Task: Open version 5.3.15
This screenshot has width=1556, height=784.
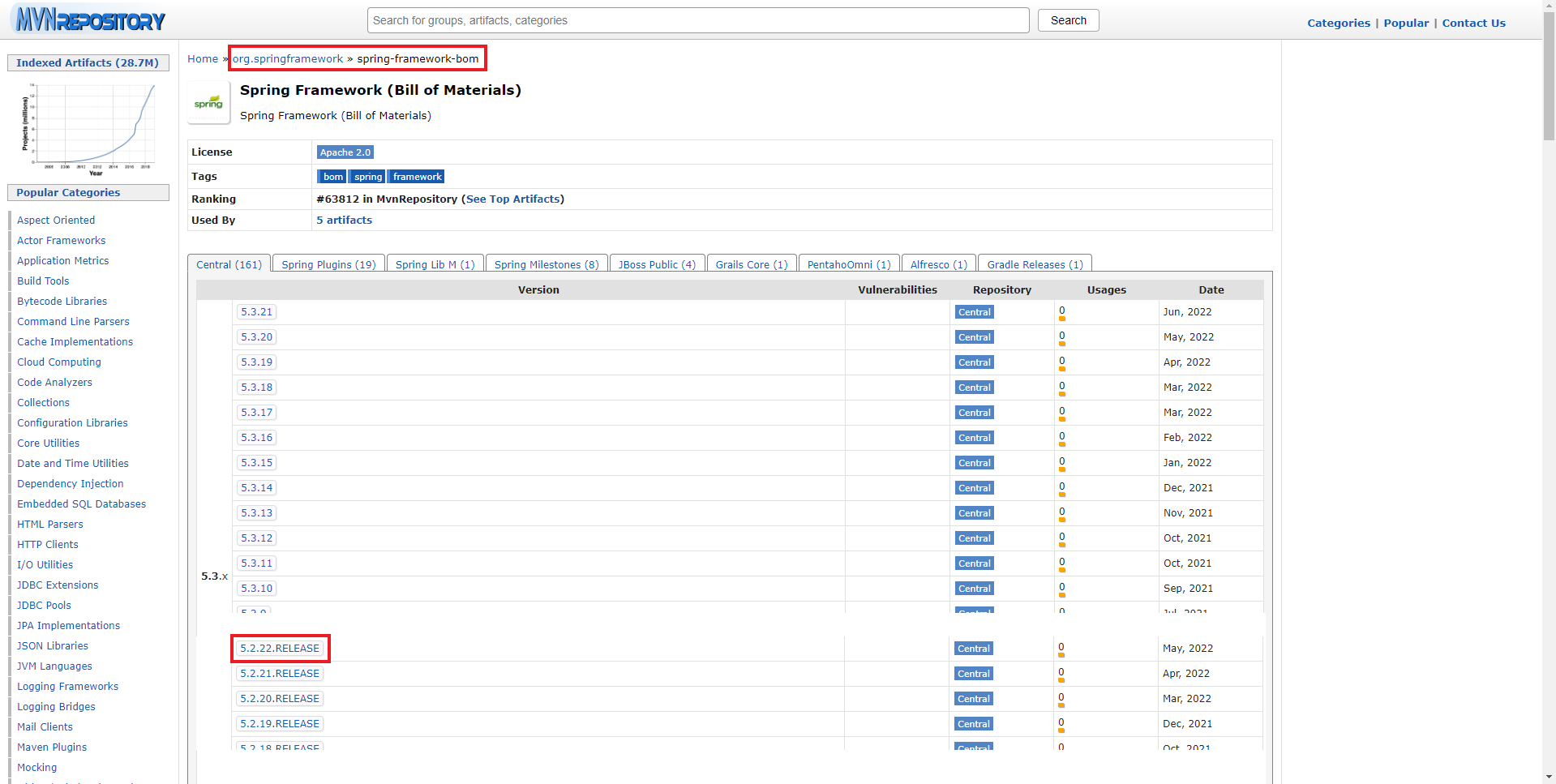Action: pyautogui.click(x=256, y=463)
